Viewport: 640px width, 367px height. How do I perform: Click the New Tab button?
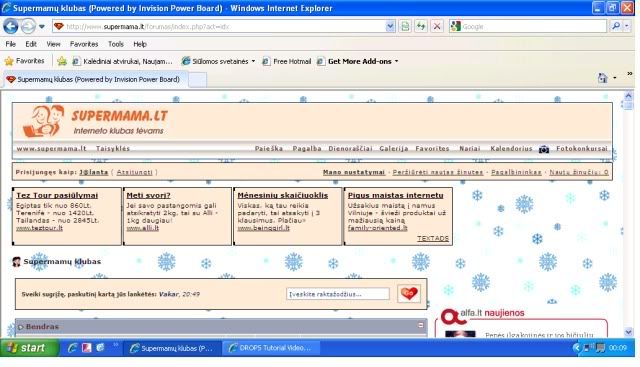click(198, 80)
